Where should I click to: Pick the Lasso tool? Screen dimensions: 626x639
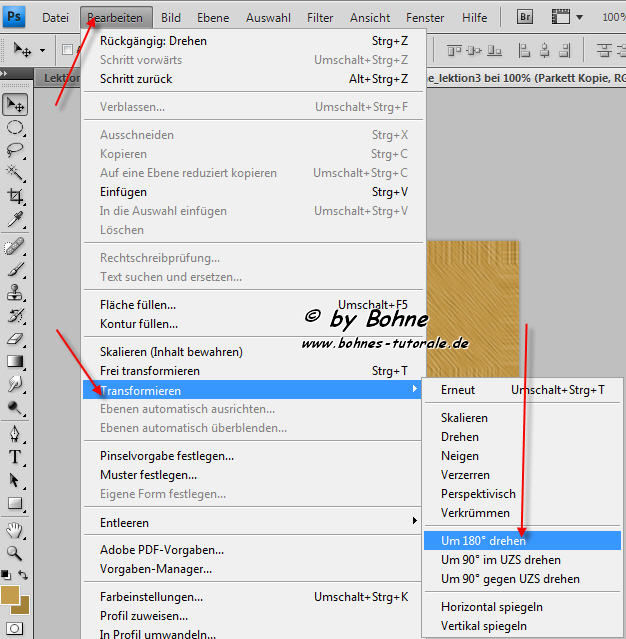[x=16, y=150]
